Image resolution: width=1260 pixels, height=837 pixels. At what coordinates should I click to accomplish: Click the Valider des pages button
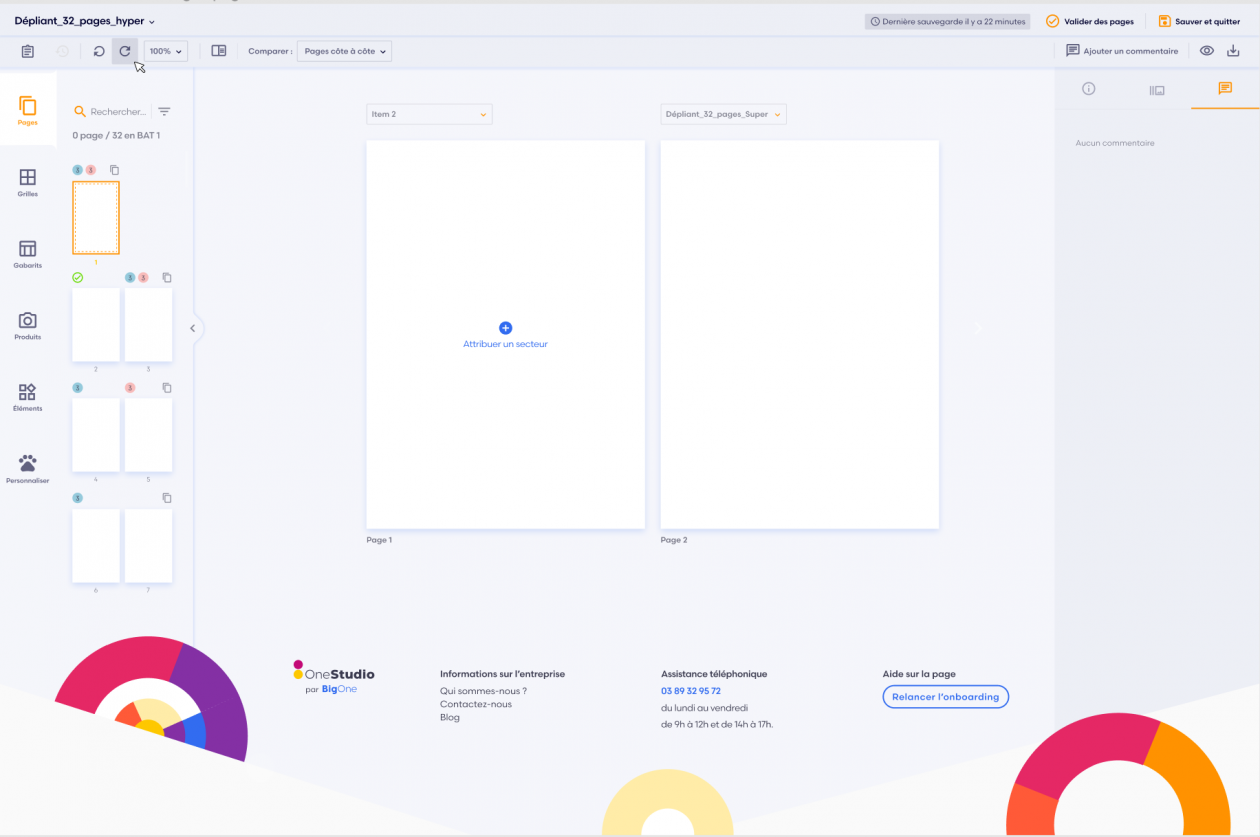coord(1090,21)
